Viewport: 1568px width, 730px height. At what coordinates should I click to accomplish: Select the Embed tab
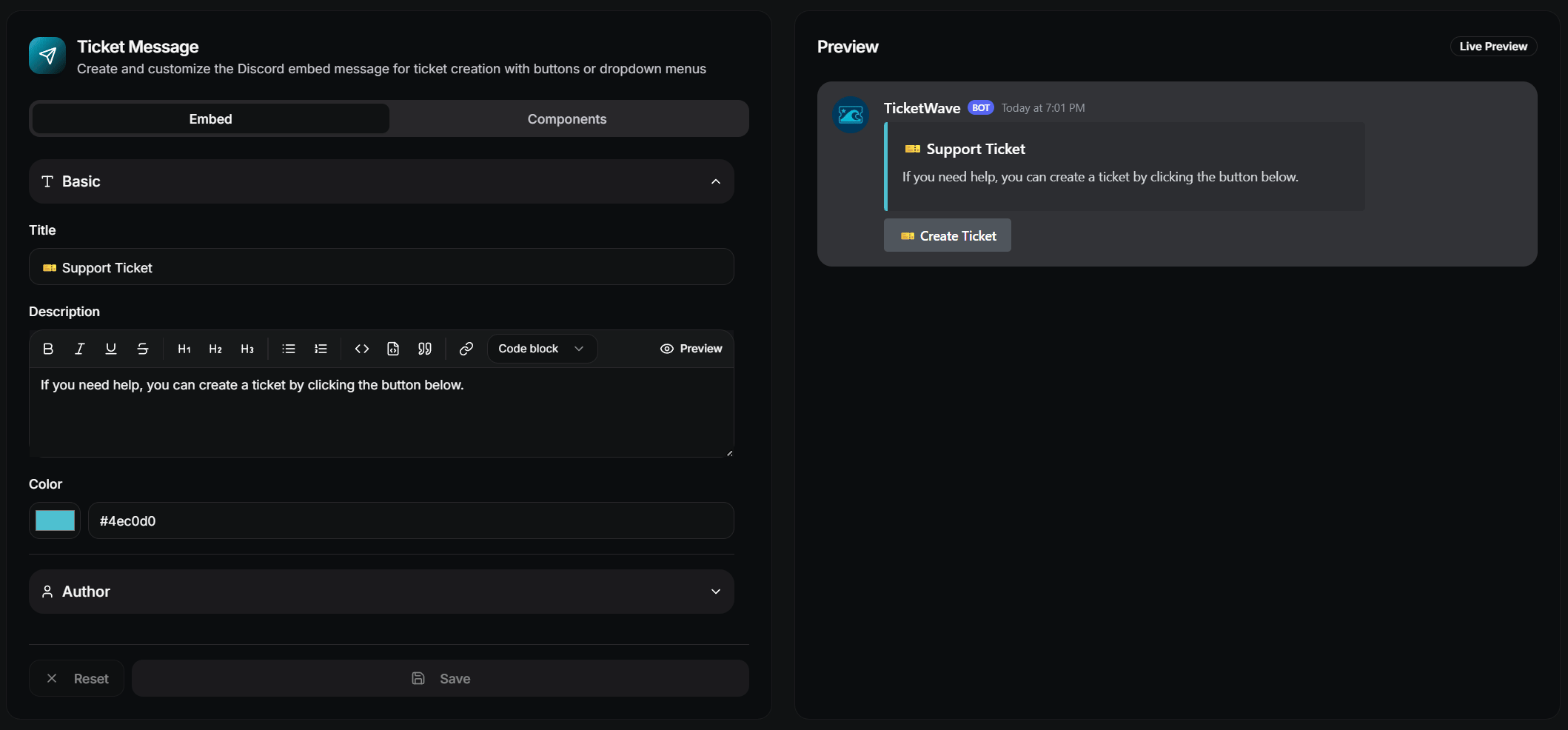coord(211,119)
